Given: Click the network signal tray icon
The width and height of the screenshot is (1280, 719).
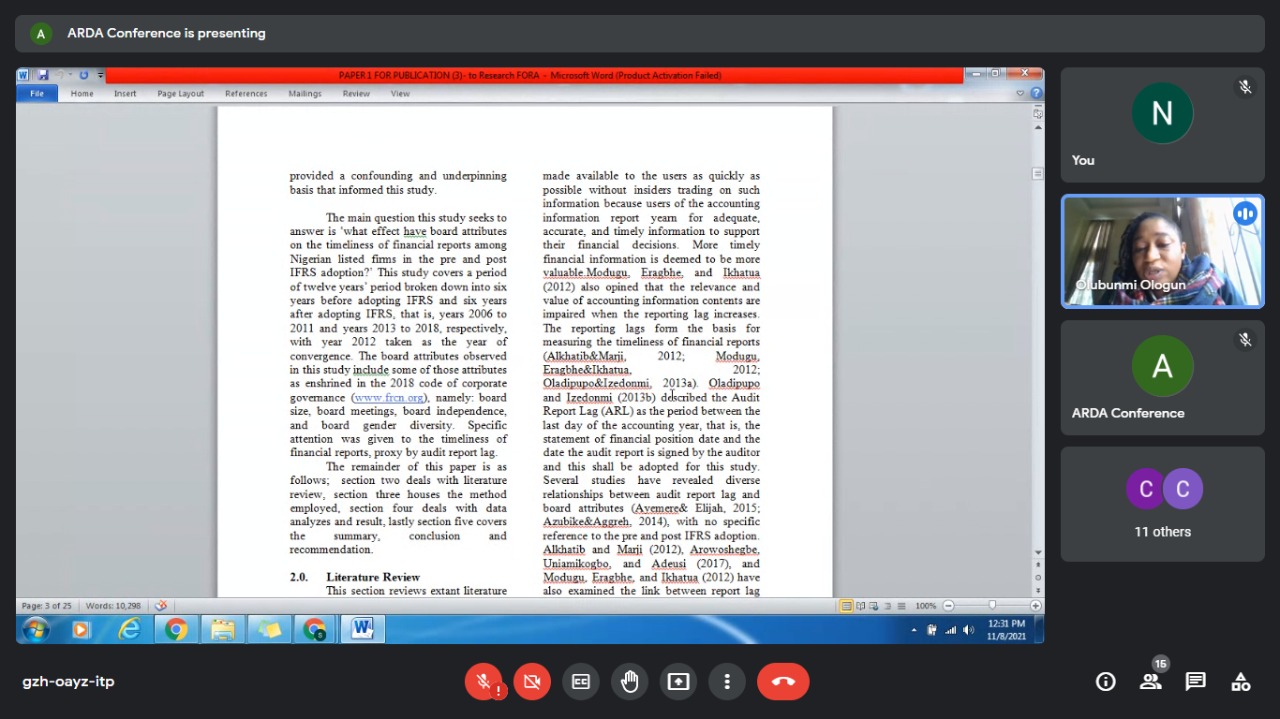Looking at the screenshot, I should point(951,630).
